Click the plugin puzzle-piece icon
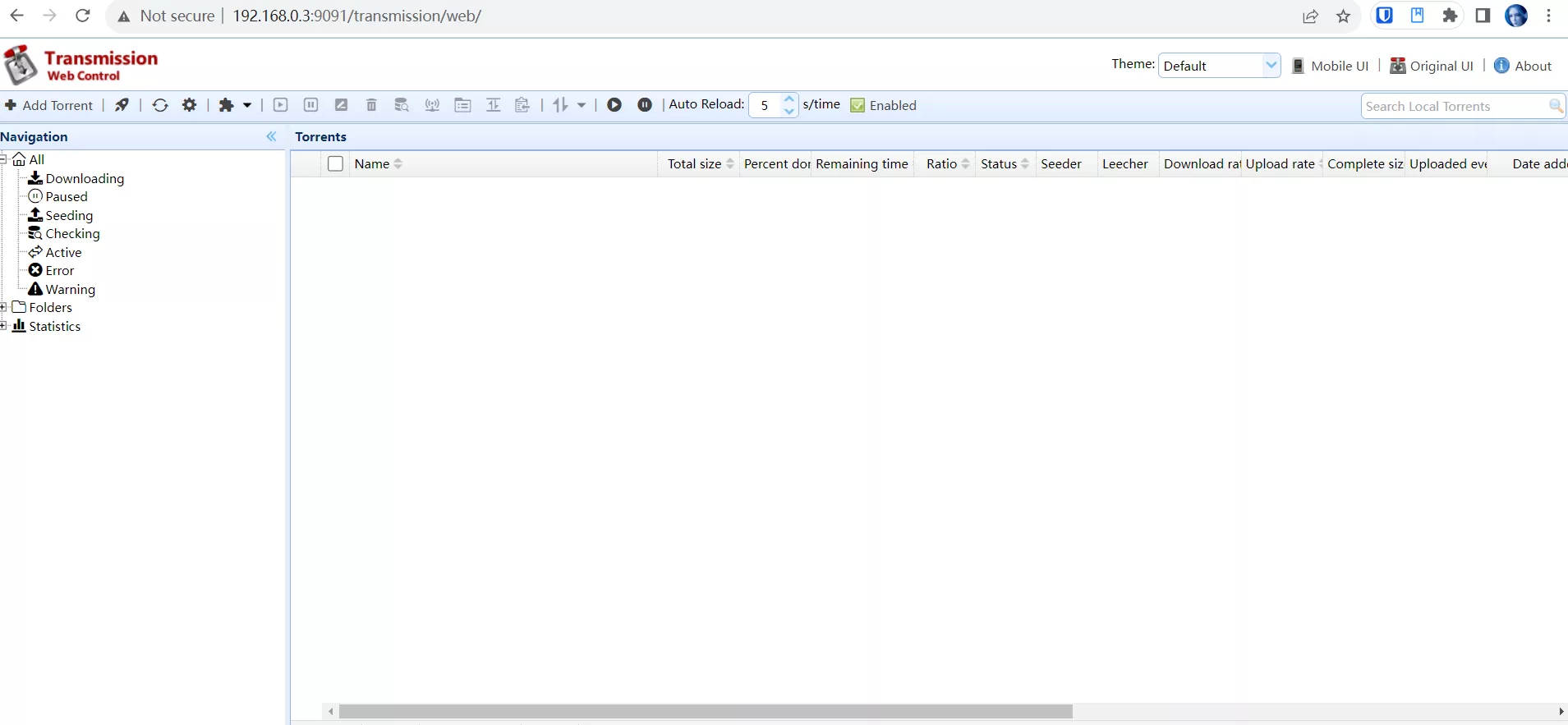Viewport: 1568px width, 725px height. 226,105
